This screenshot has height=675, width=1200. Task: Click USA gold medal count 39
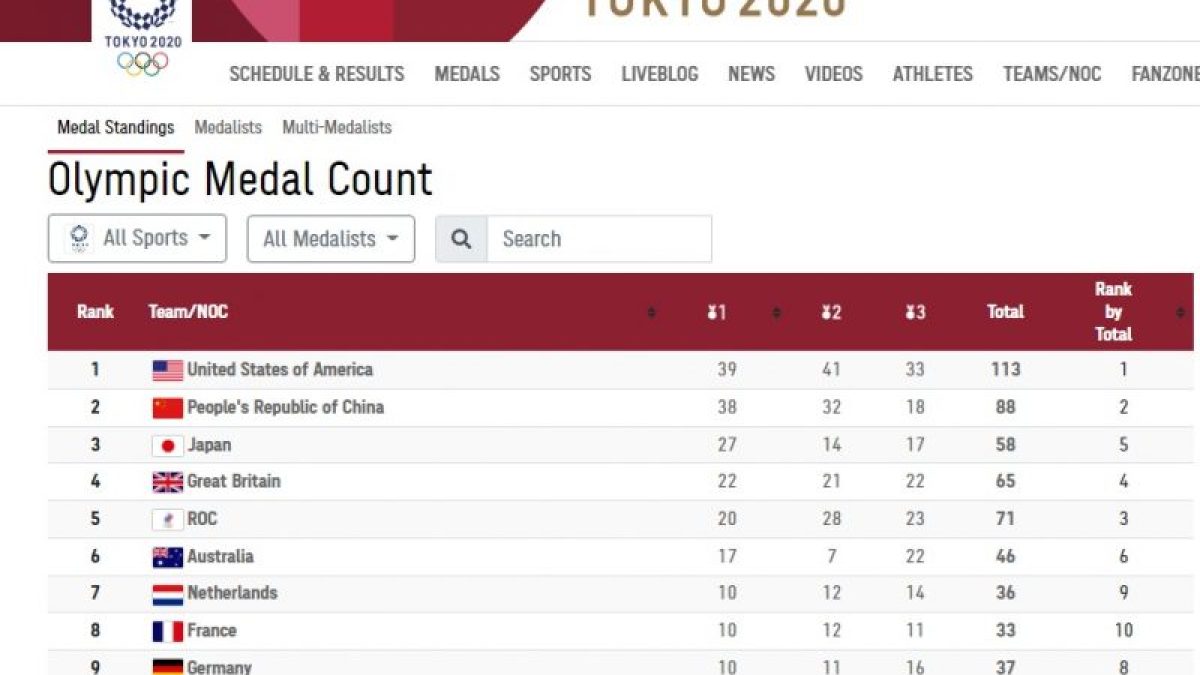[727, 370]
